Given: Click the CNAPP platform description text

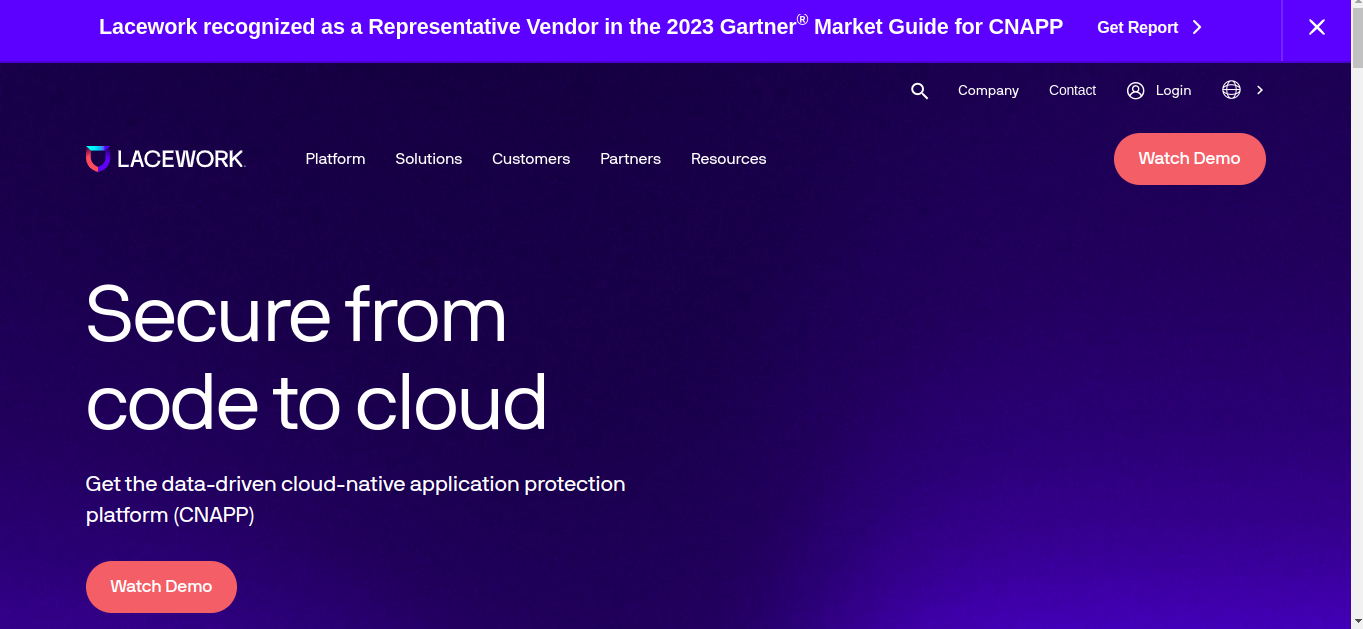Looking at the screenshot, I should coord(355,500).
